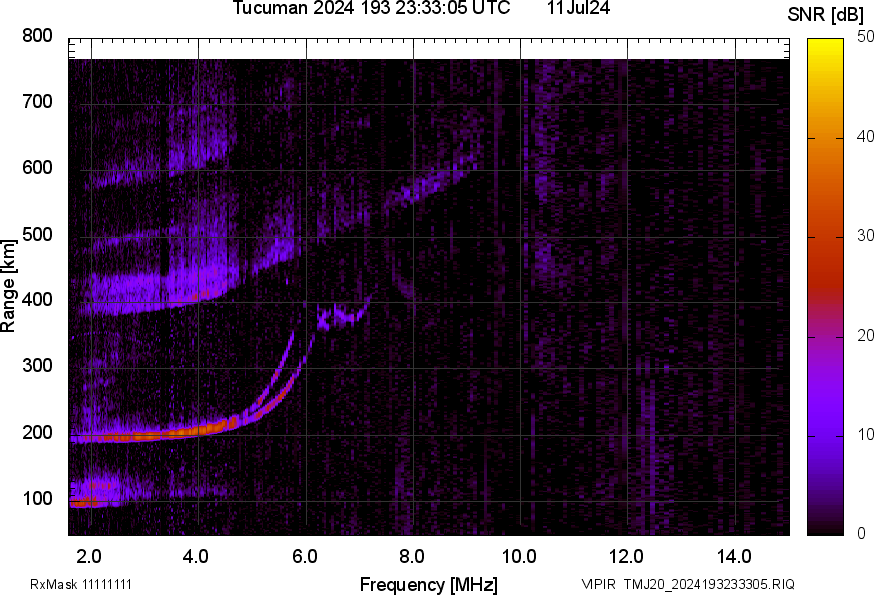Click the 'SNR [dB]' colorbar title
This screenshot has height=595, width=874.
[x=825, y=15]
